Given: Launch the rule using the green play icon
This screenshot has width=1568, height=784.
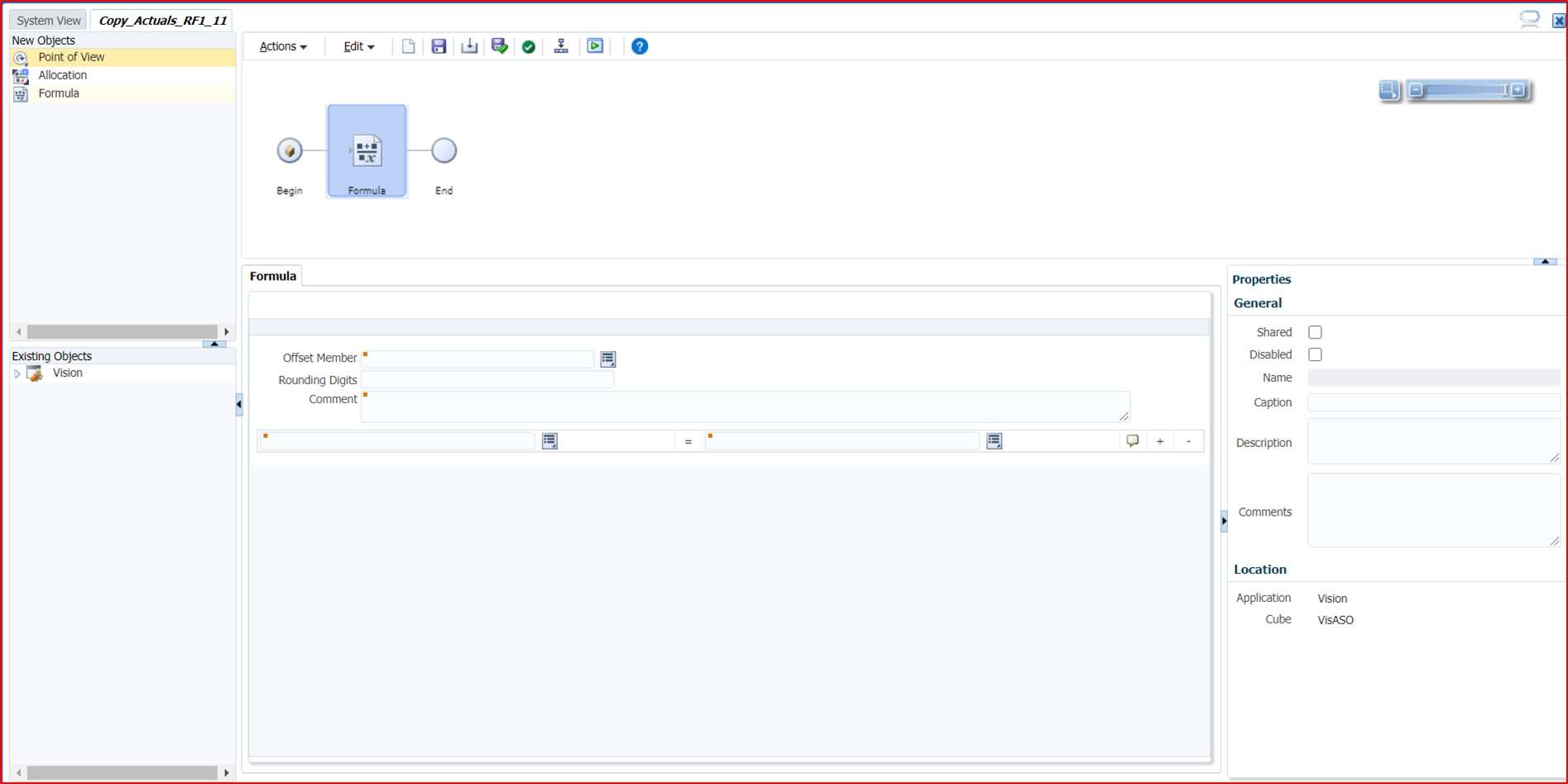Looking at the screenshot, I should [x=595, y=46].
